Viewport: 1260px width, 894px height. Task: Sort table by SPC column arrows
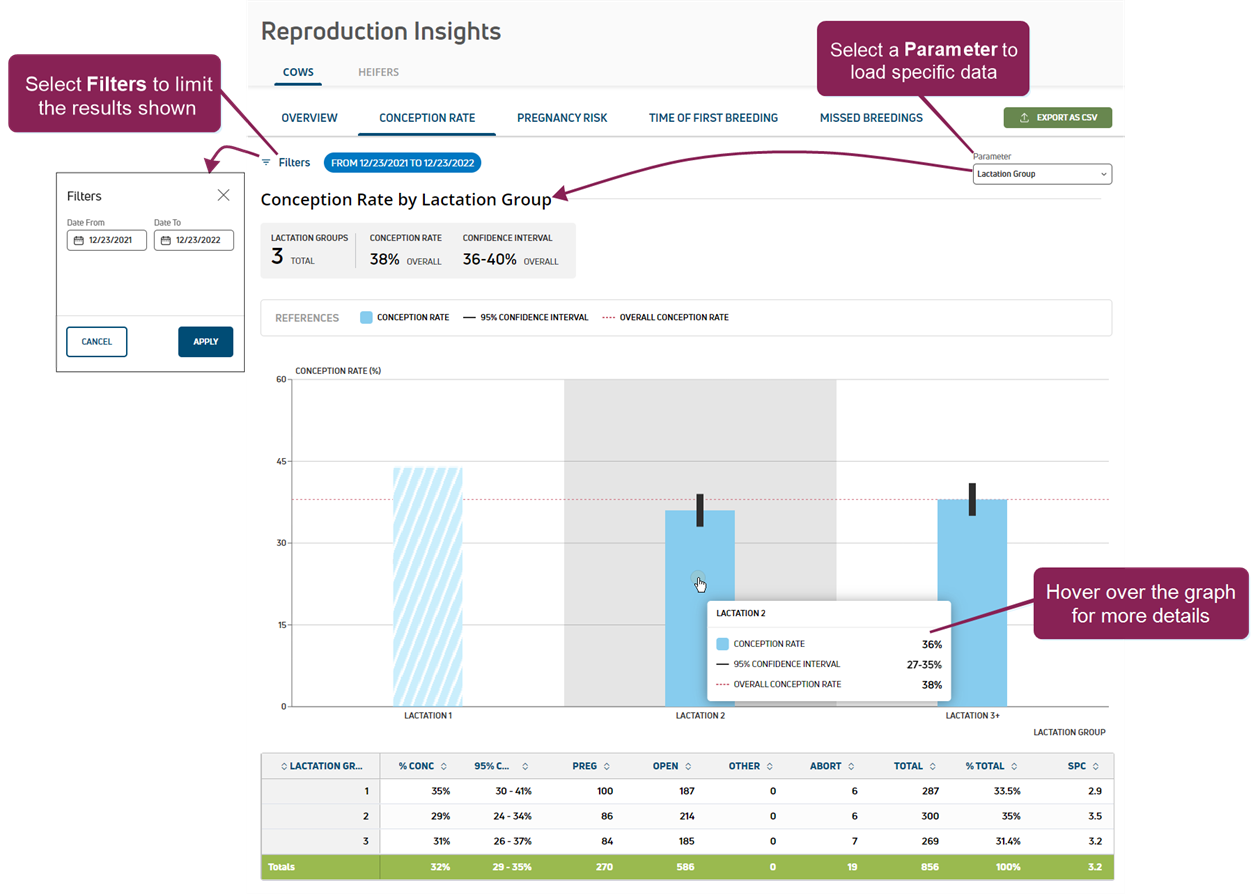[x=1097, y=766]
